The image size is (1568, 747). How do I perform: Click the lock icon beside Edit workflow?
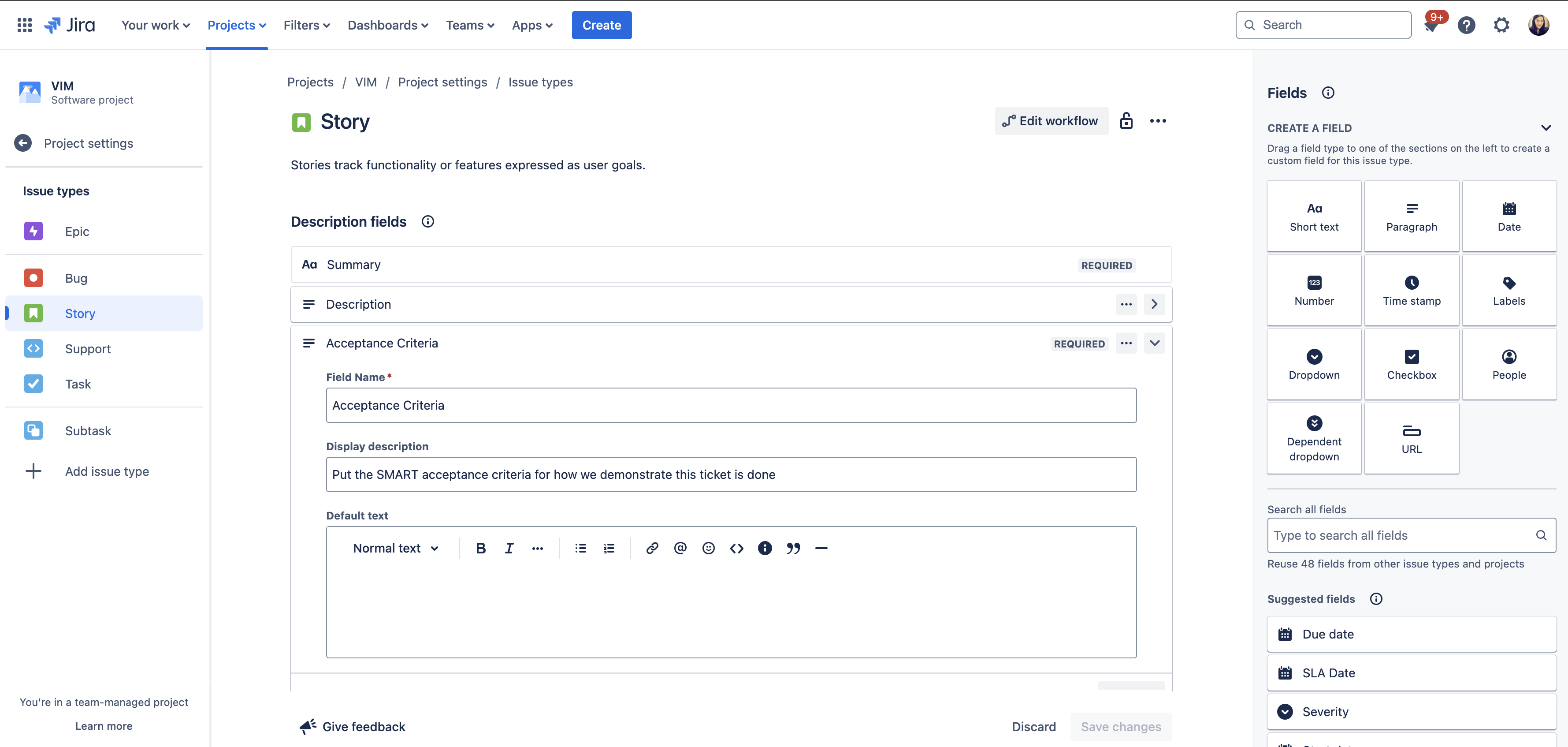coord(1126,121)
